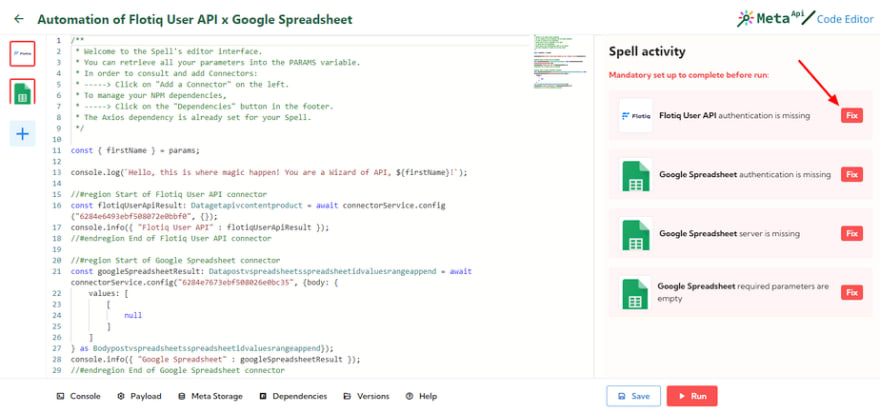Open the Versions panel

click(x=366, y=396)
